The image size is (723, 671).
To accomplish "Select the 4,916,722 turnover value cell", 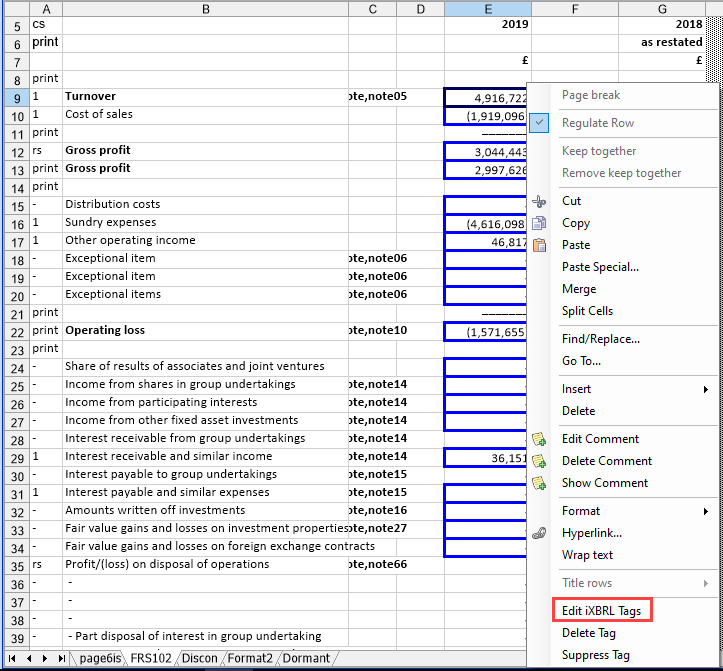I will pos(486,98).
